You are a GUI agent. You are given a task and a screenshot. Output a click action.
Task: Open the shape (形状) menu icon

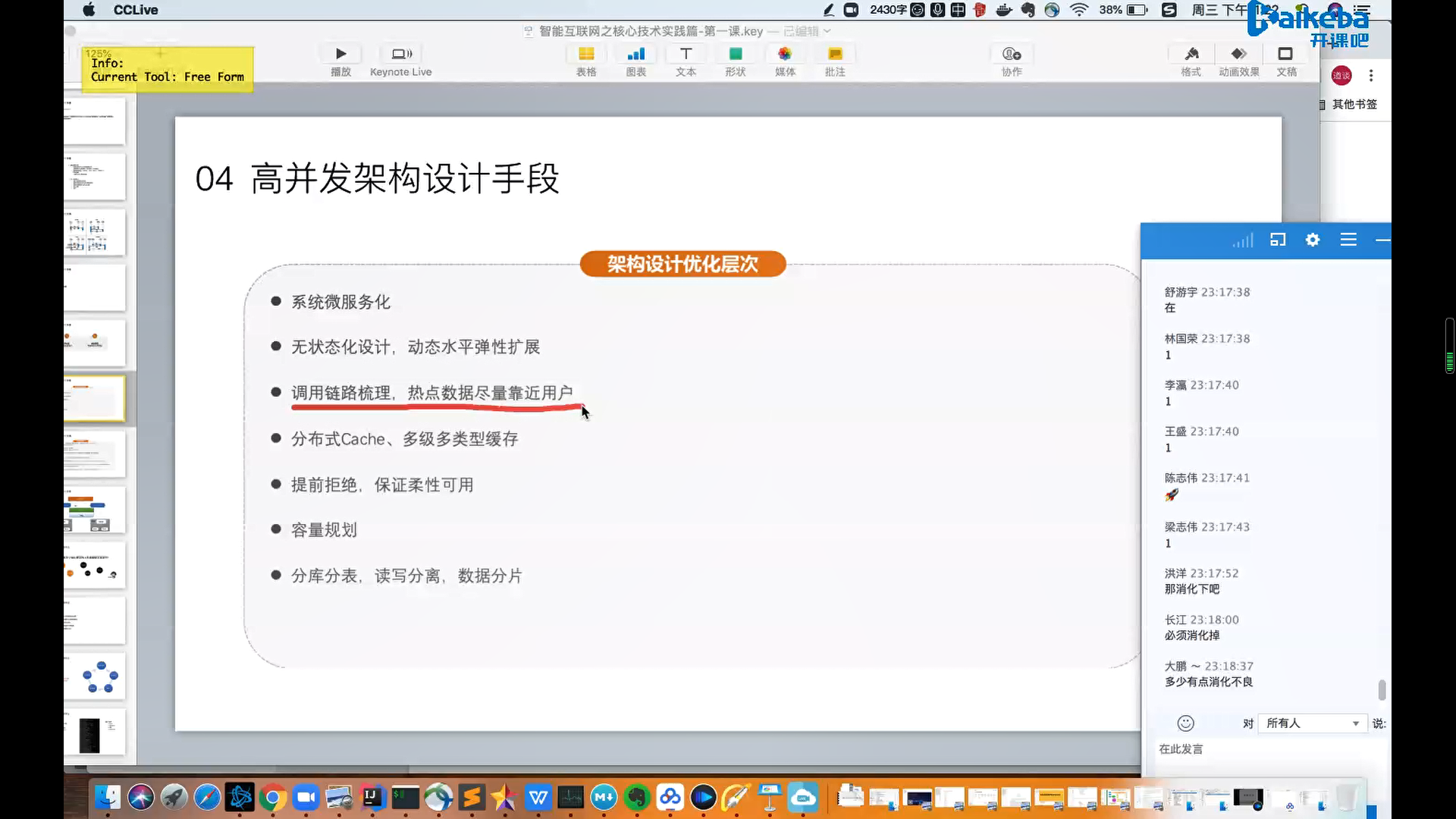[x=735, y=54]
